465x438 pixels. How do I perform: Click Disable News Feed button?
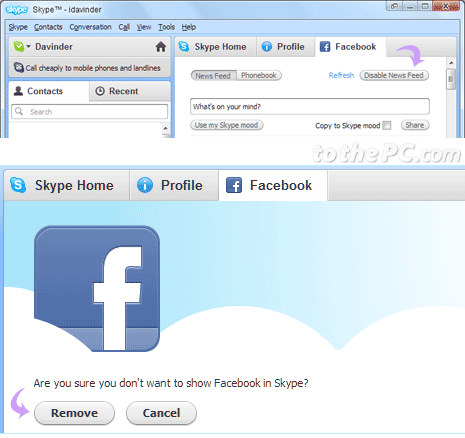click(x=394, y=75)
